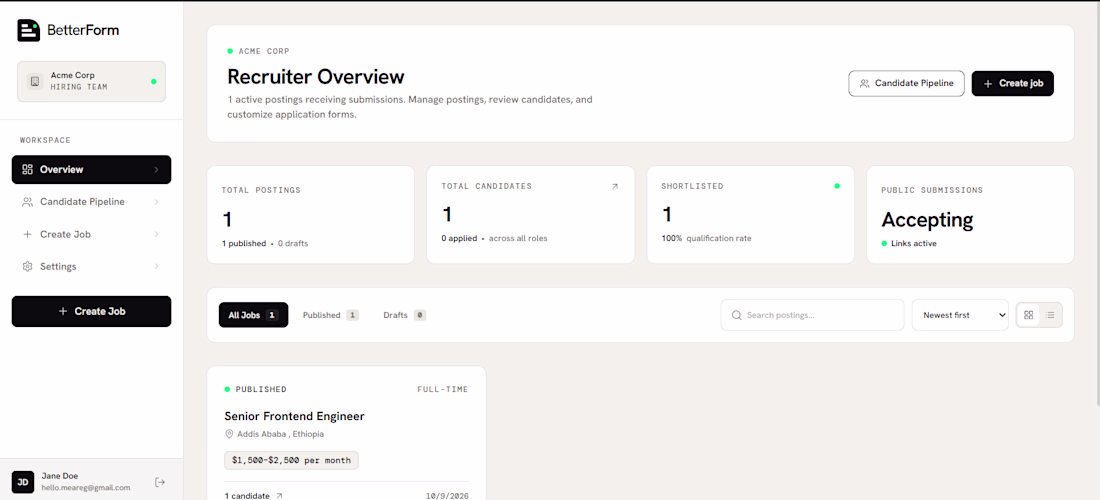Click the green dot on the Shortlisted card

pyautogui.click(x=836, y=187)
